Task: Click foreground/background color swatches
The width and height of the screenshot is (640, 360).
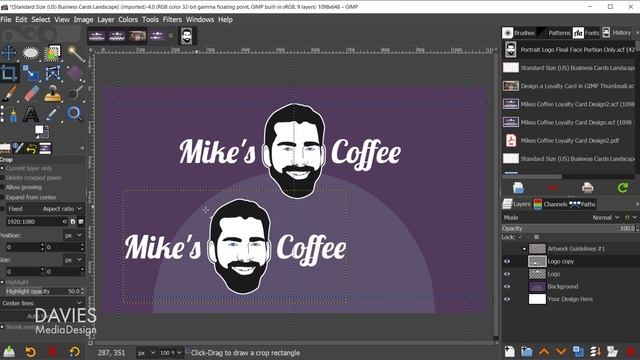Action: coord(41,131)
